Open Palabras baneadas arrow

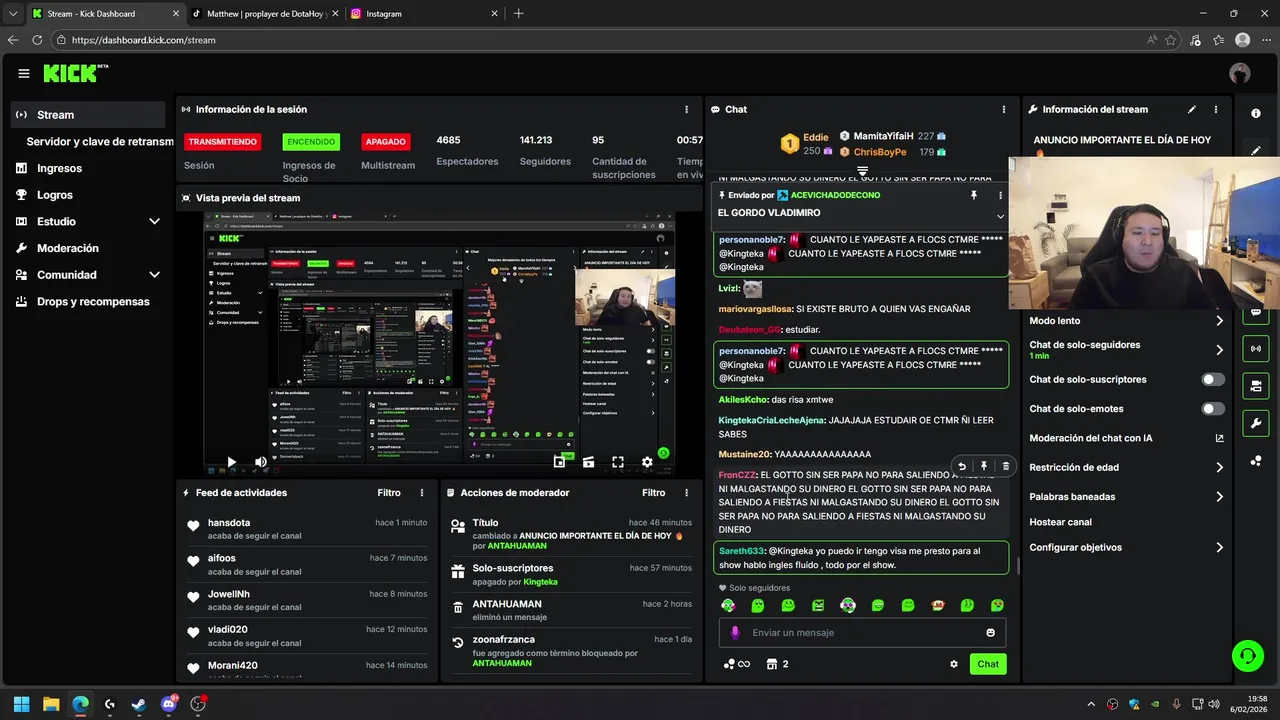(1219, 497)
